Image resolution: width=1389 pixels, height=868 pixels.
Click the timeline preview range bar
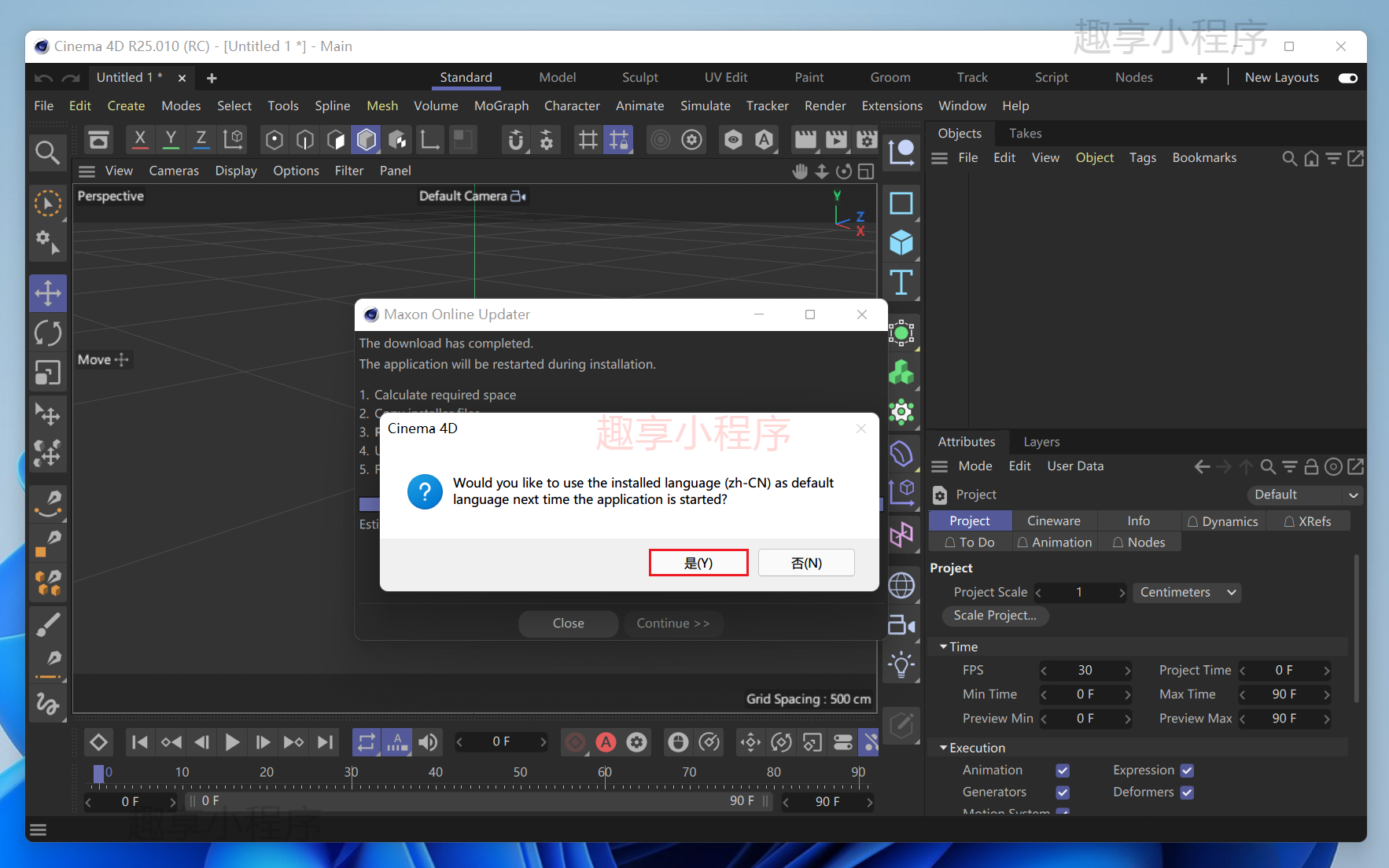point(477,802)
